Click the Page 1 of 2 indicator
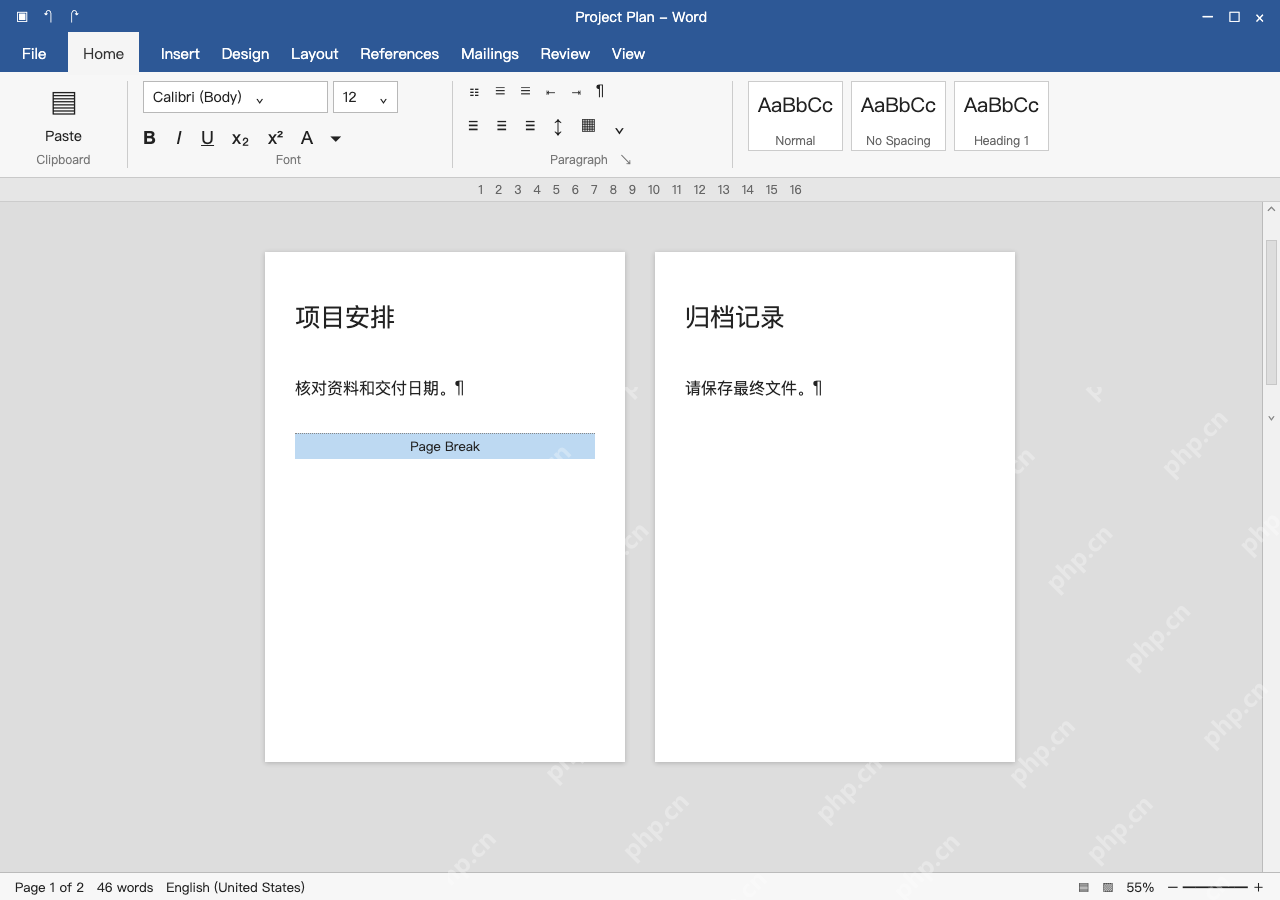Image resolution: width=1280 pixels, height=900 pixels. tap(49, 887)
